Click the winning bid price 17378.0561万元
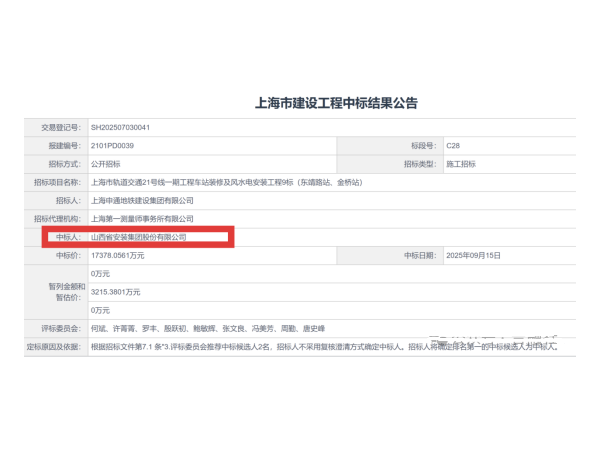600x450 pixels. point(118,256)
